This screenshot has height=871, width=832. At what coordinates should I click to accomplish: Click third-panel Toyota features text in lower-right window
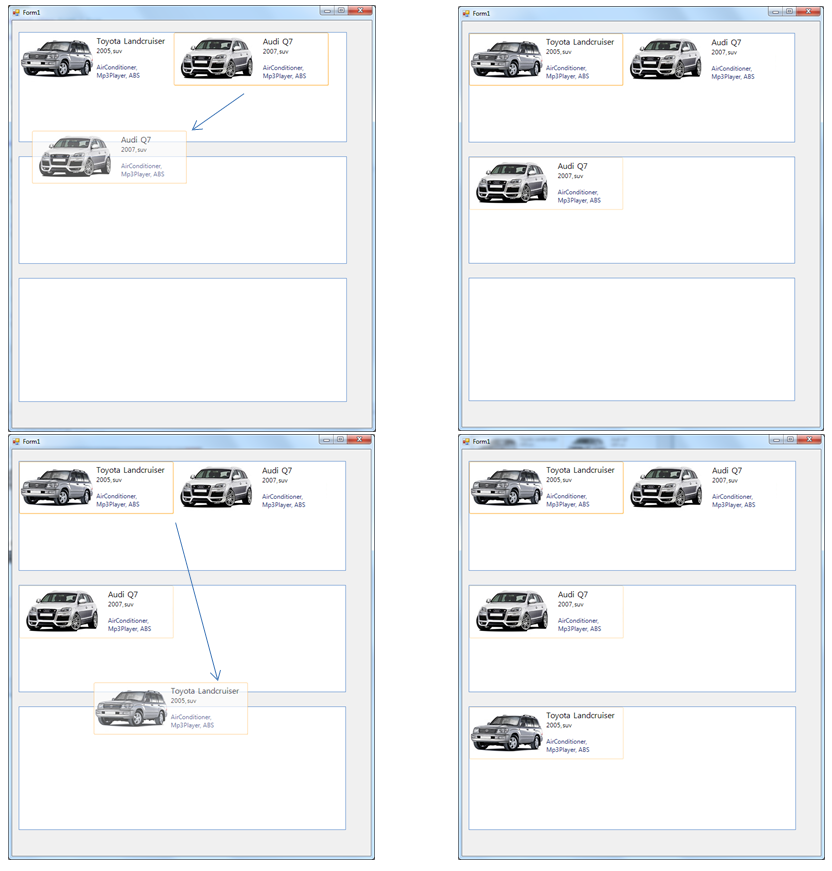pos(568,745)
